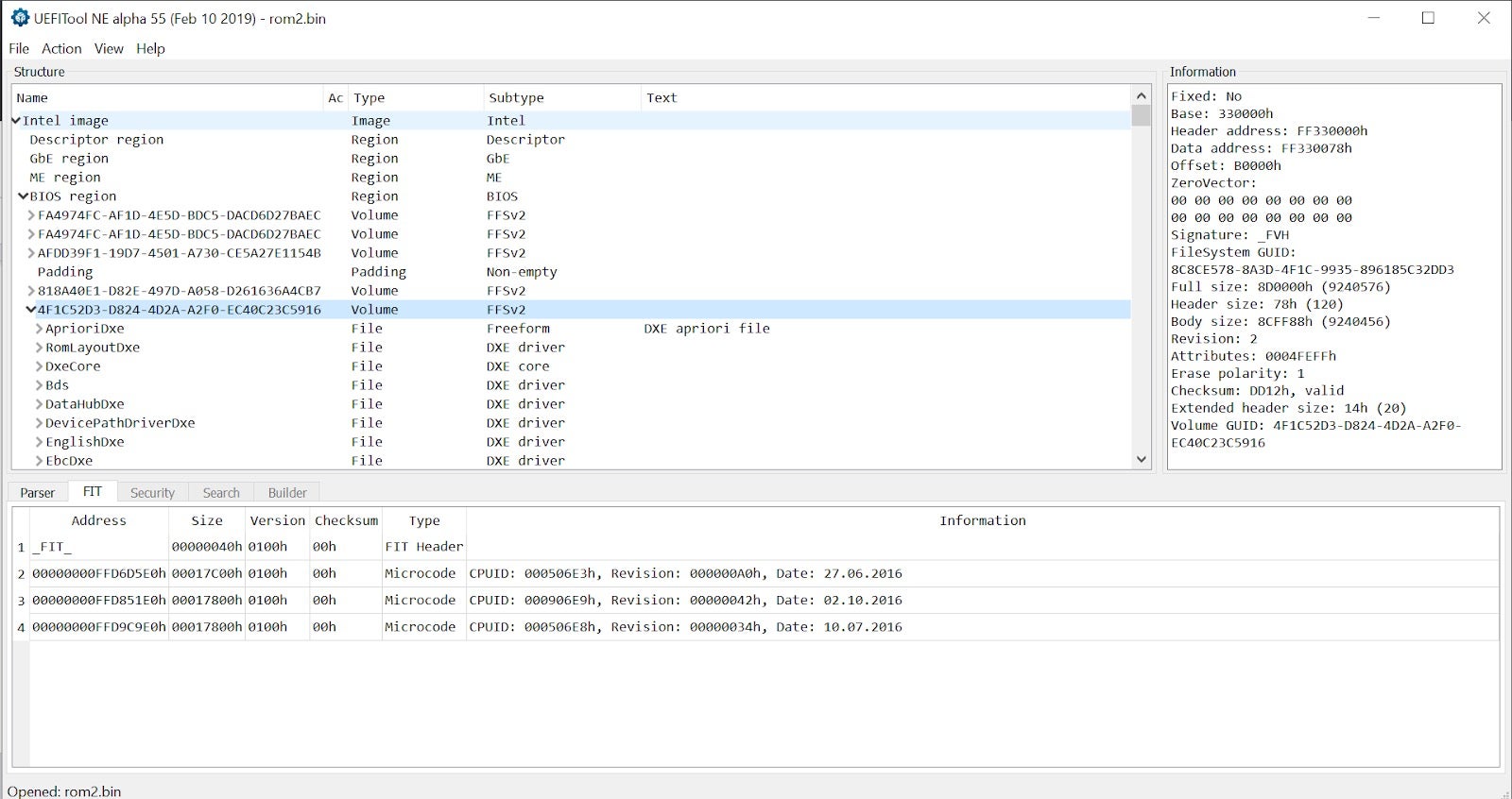Select the ME region tree item
The height and width of the screenshot is (799, 1512).
pos(65,178)
